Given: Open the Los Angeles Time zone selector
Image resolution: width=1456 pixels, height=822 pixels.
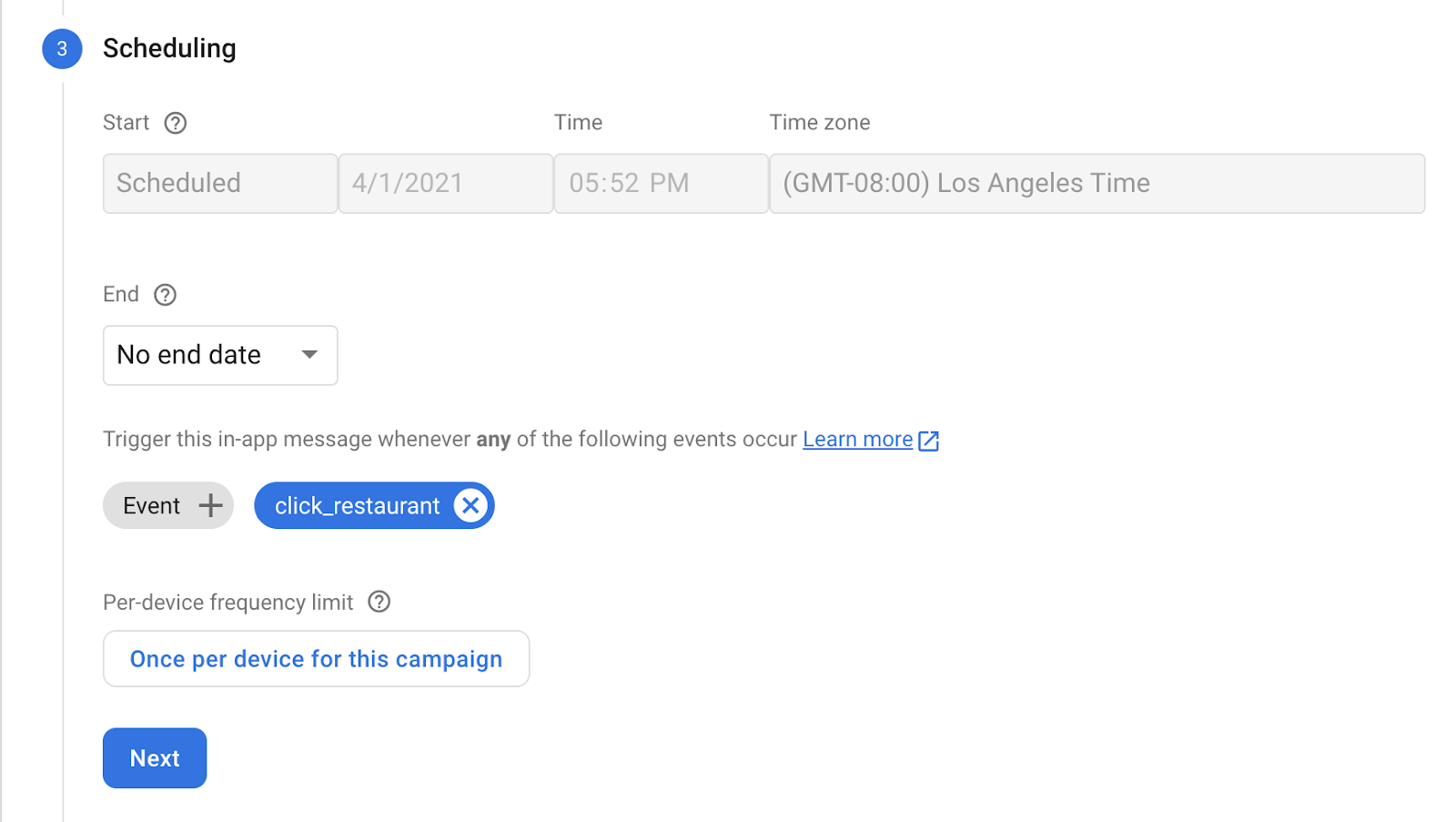Looking at the screenshot, I should click(x=1097, y=184).
